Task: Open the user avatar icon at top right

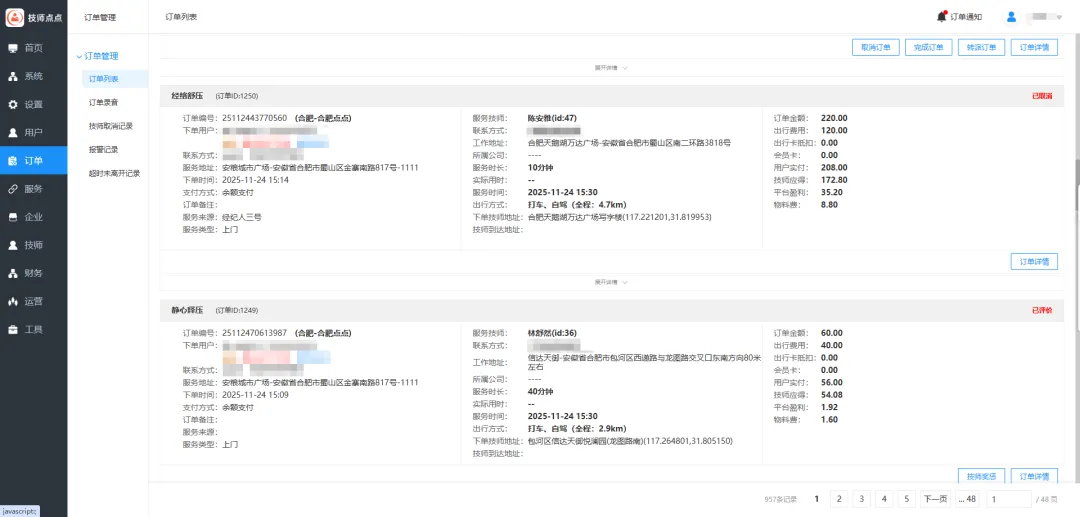Action: tap(1011, 16)
